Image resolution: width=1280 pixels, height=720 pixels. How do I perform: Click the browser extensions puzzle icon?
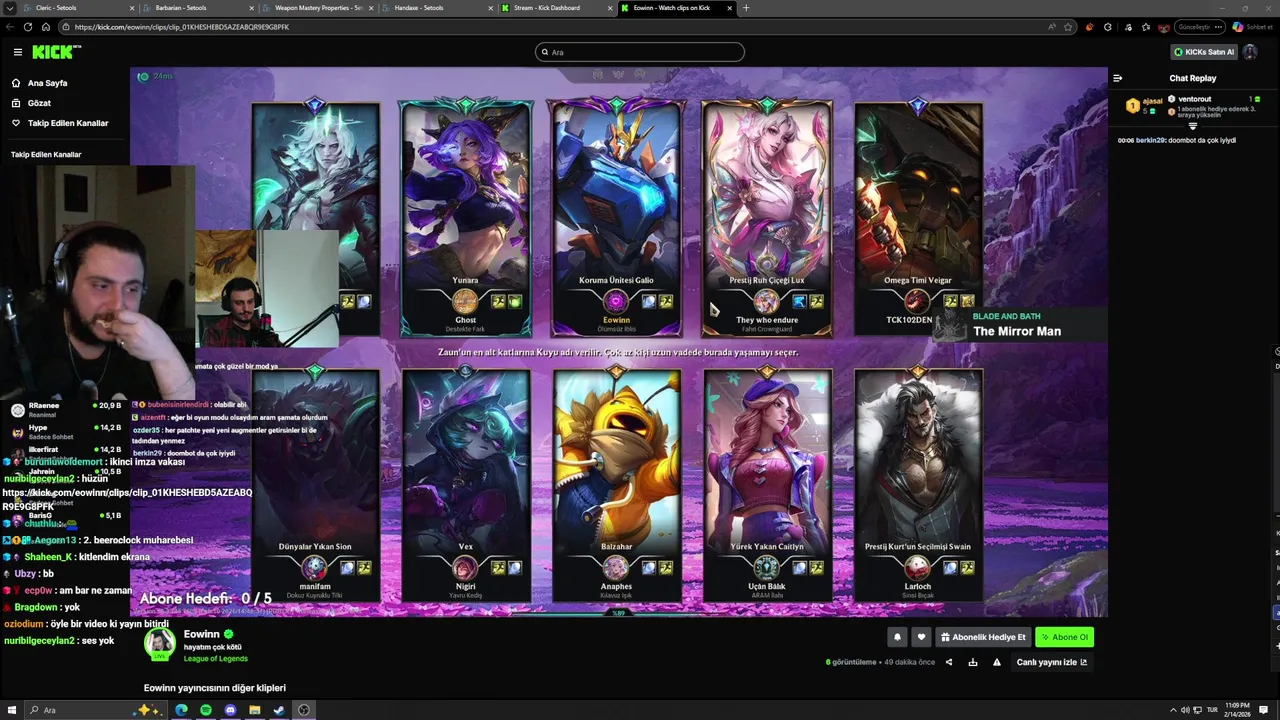[1108, 27]
